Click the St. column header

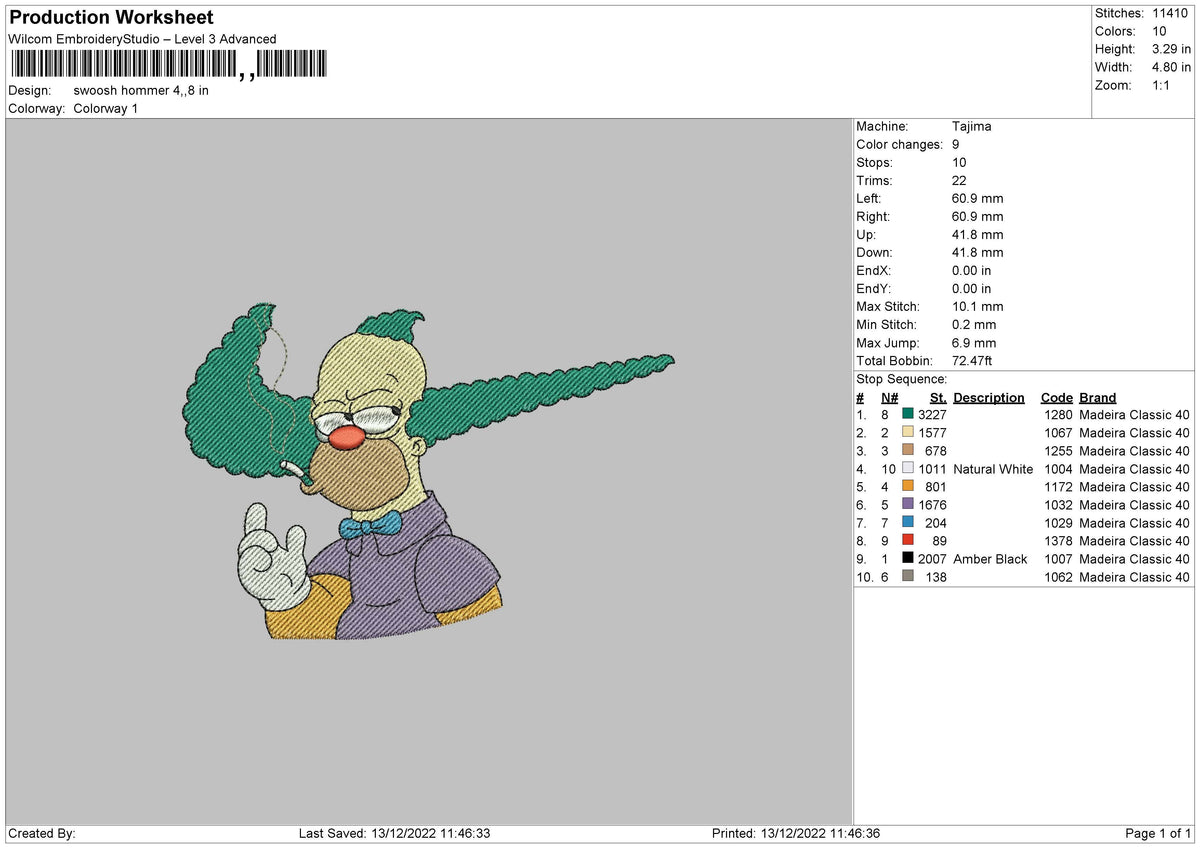[938, 397]
